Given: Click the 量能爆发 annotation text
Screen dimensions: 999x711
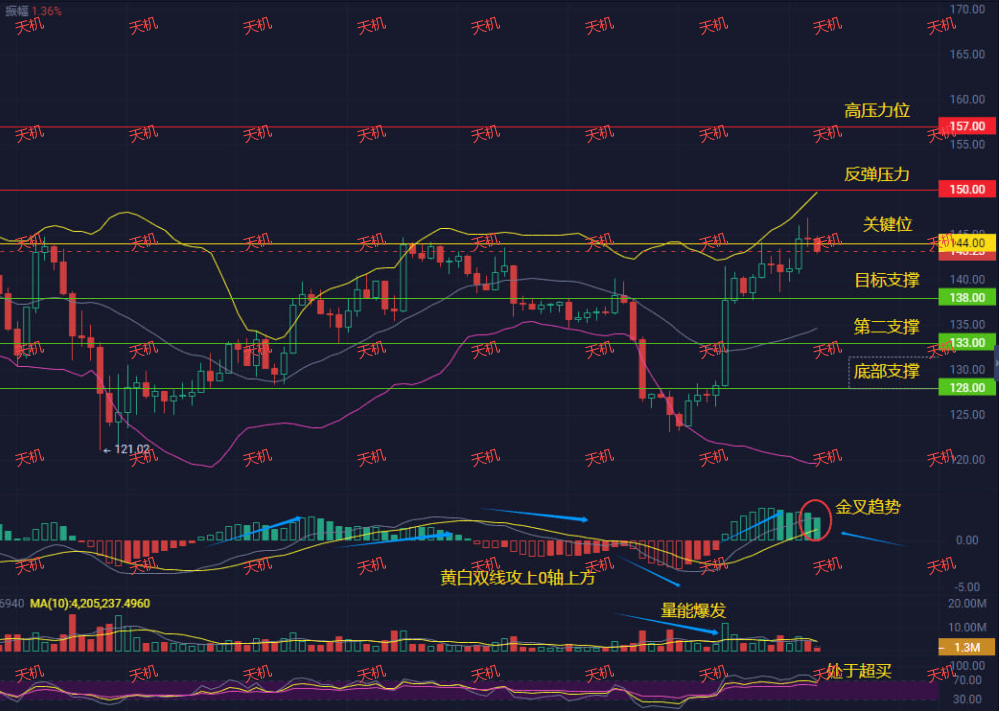Looking at the screenshot, I should (x=693, y=610).
